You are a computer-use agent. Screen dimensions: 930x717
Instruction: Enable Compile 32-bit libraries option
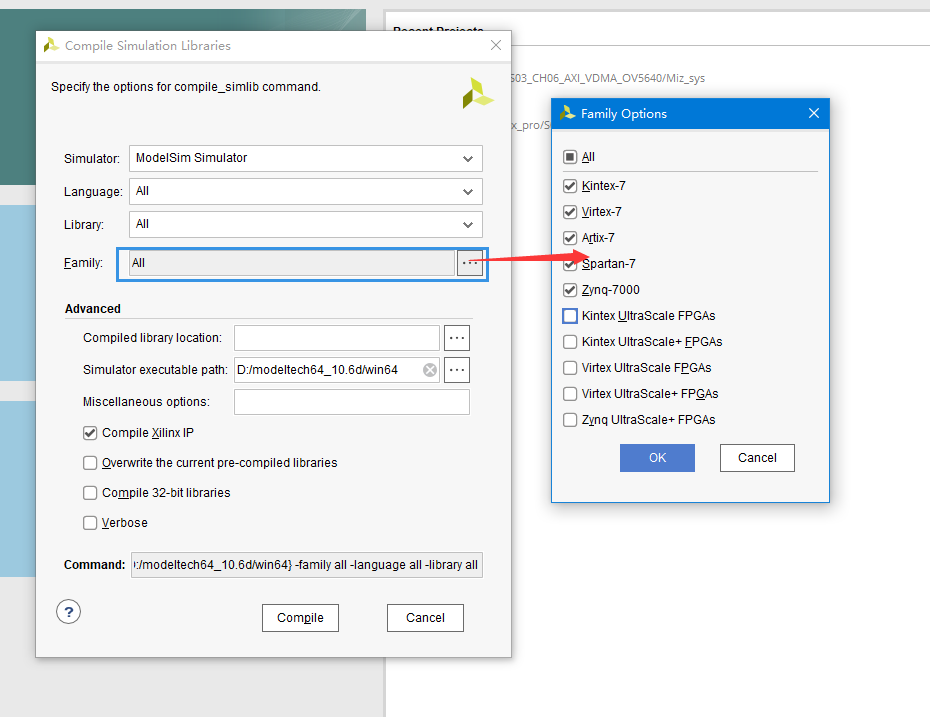click(90, 493)
